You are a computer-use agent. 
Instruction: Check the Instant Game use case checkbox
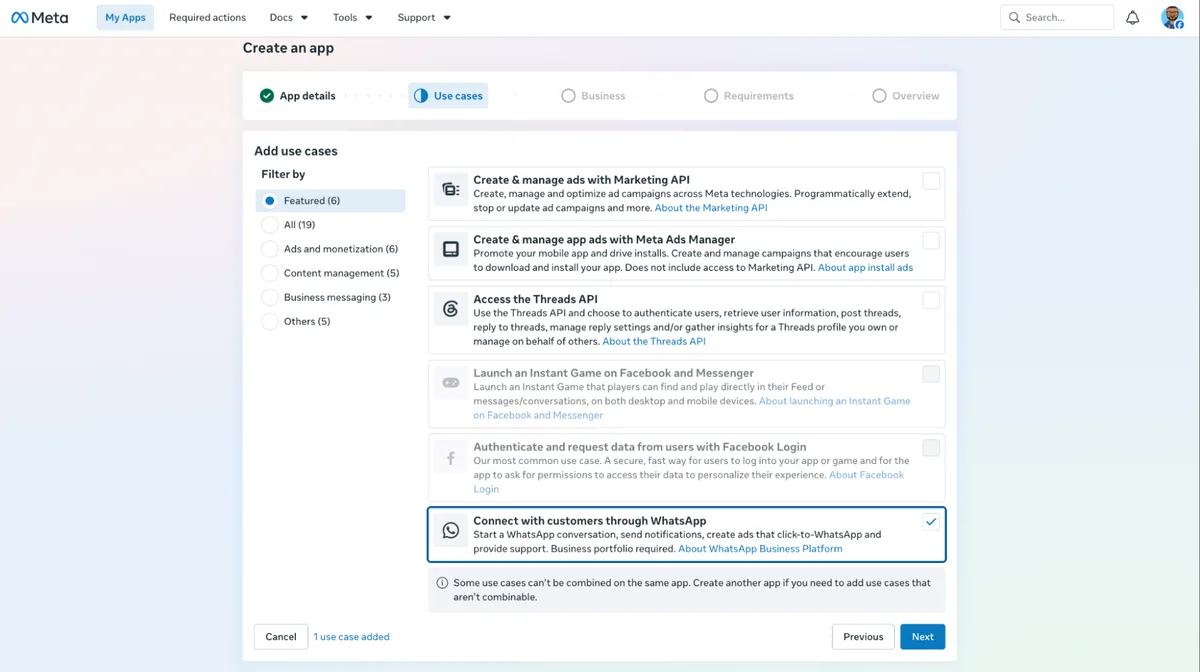tap(931, 374)
